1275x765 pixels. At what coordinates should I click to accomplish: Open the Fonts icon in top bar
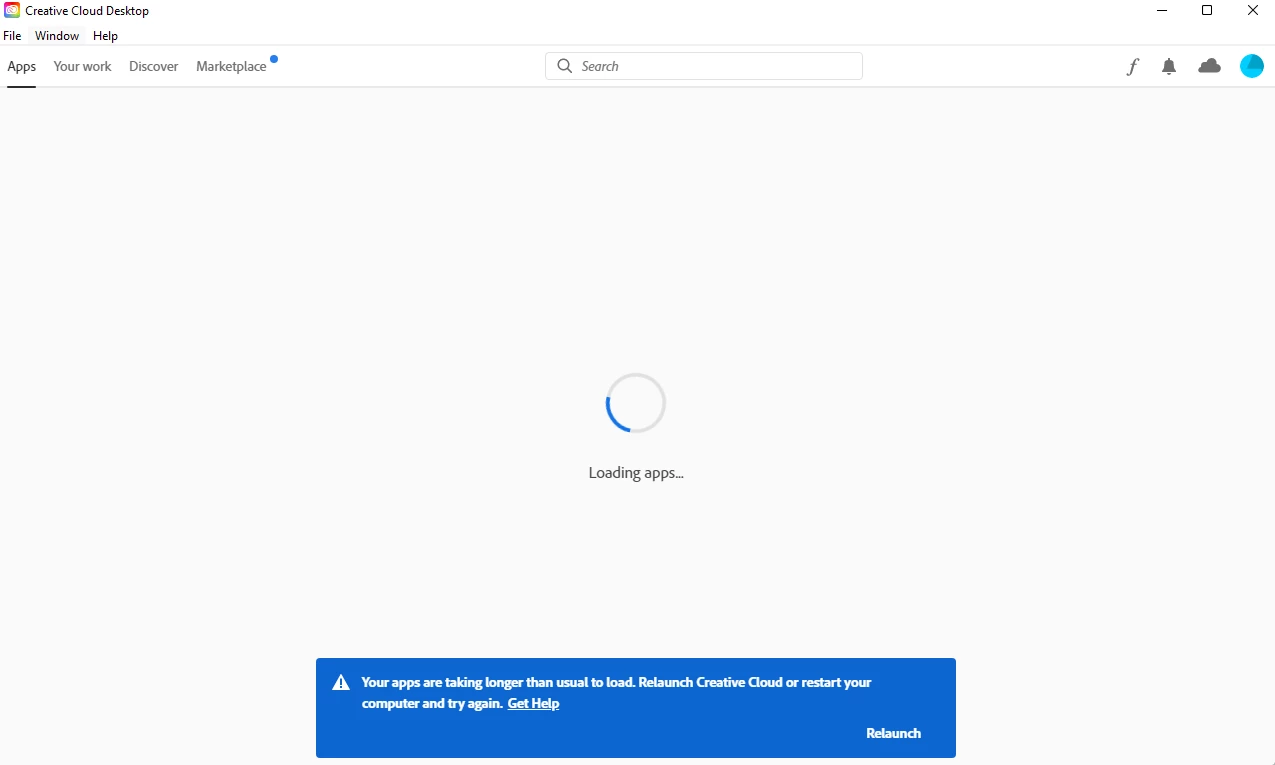click(1133, 67)
